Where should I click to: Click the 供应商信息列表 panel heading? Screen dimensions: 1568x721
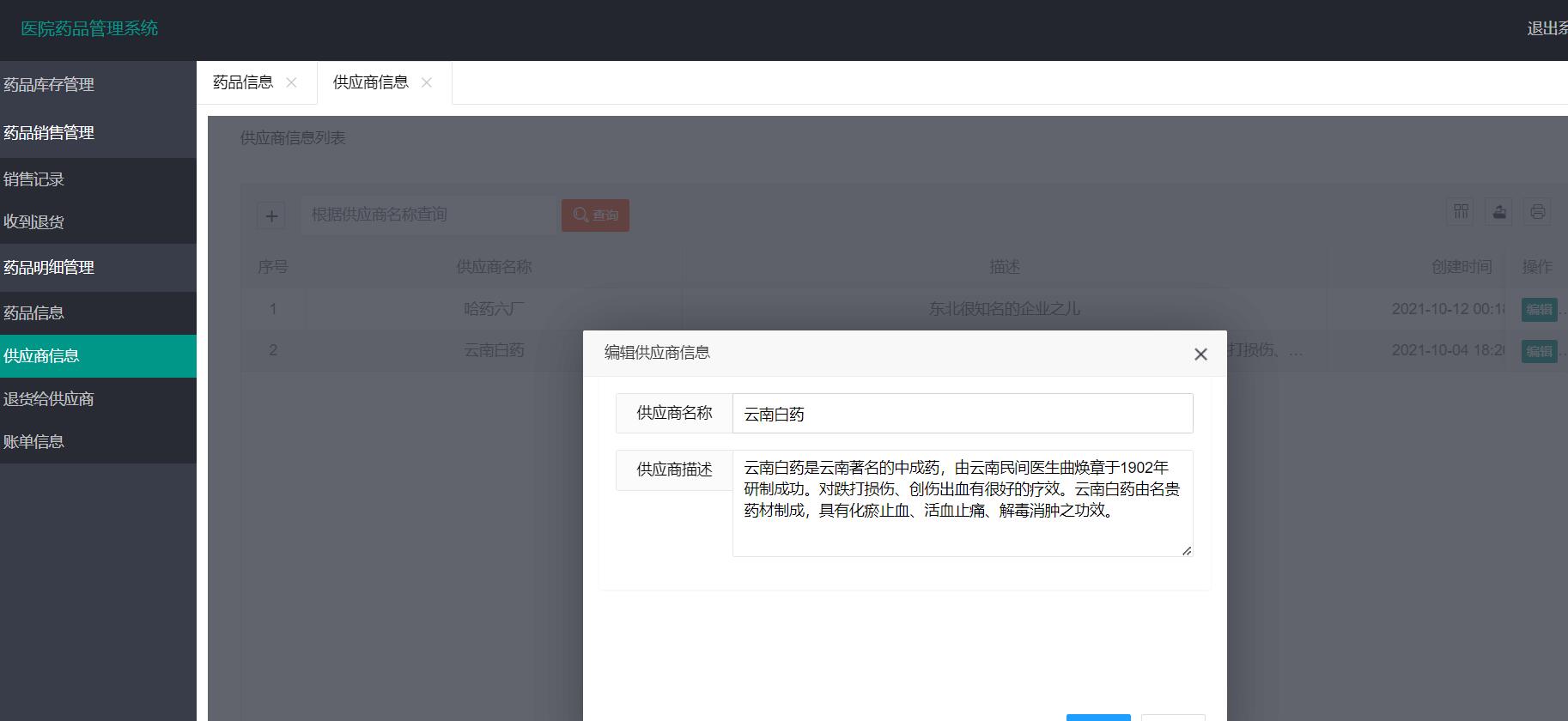point(293,138)
